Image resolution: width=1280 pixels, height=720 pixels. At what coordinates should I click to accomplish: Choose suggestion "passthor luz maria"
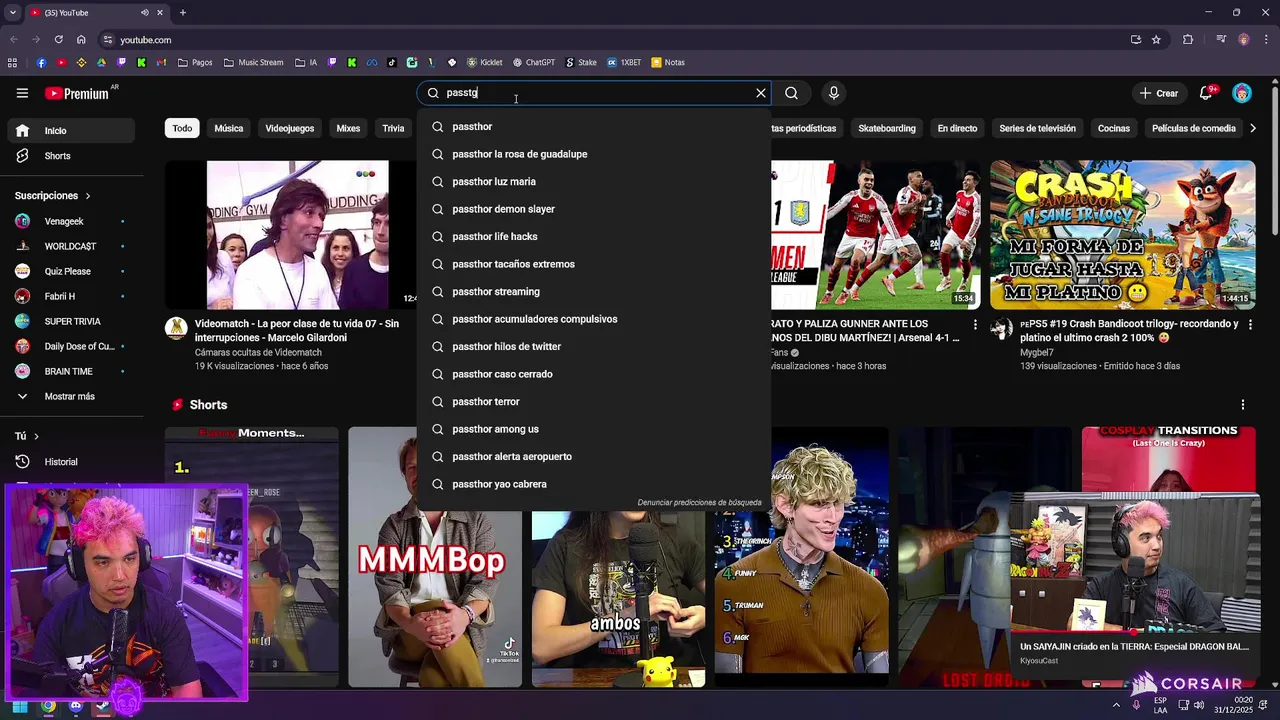coord(593,182)
